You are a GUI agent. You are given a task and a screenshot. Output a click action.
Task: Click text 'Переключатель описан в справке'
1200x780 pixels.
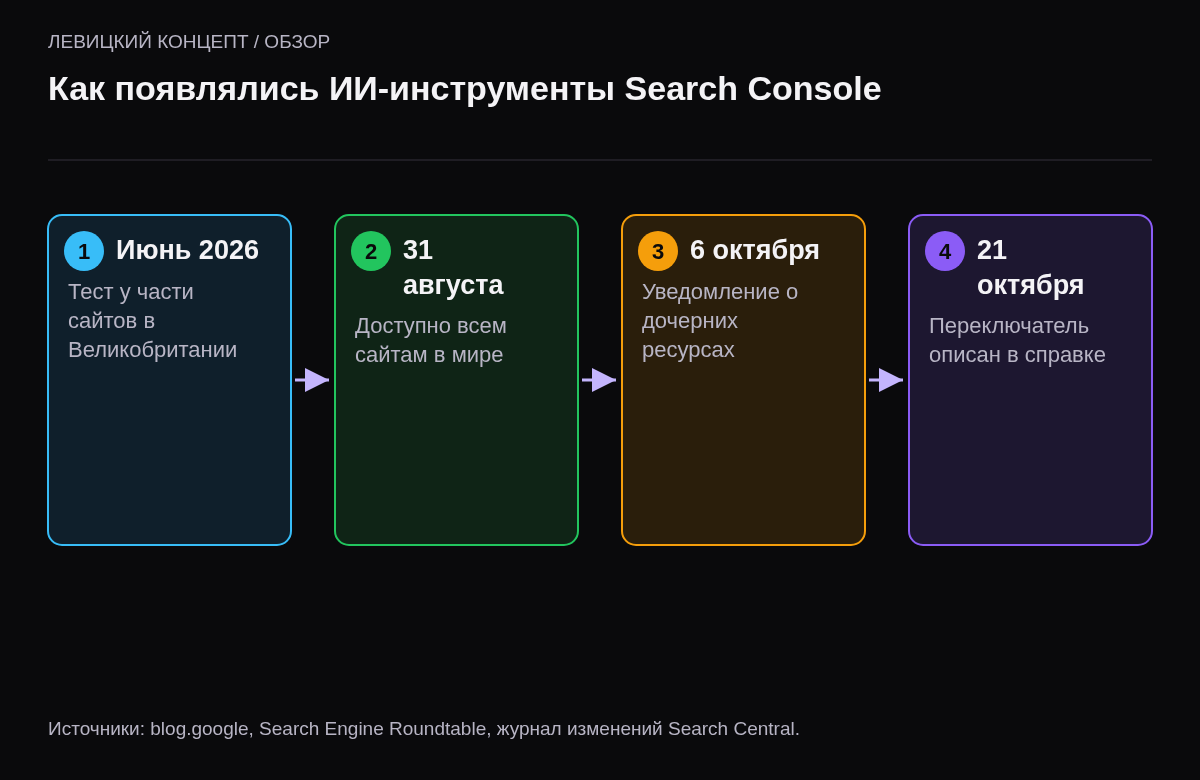(1017, 340)
